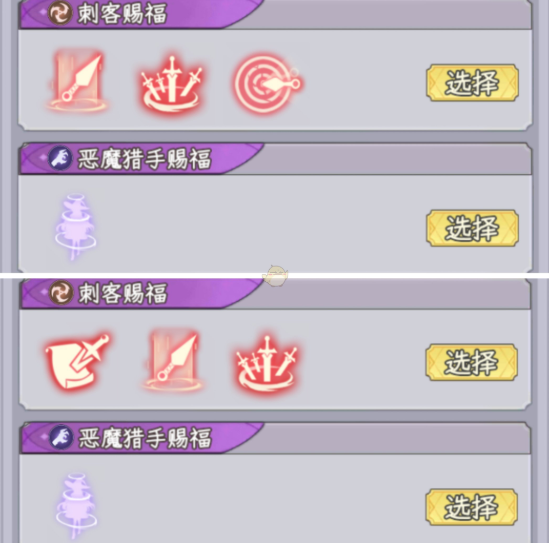The width and height of the screenshot is (549, 543).
Task: Open the topmost 刺客赐福 header banner
Action: point(276,14)
